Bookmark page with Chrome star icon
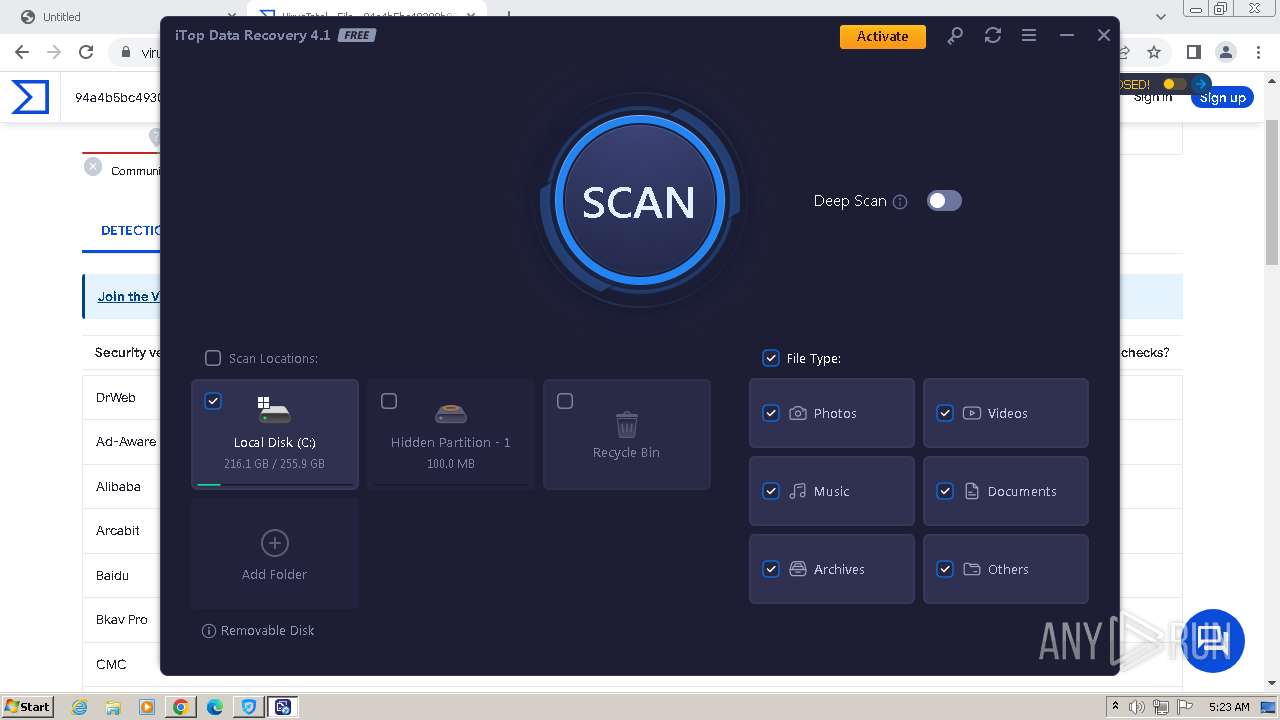The width and height of the screenshot is (1280, 720). (x=1154, y=52)
